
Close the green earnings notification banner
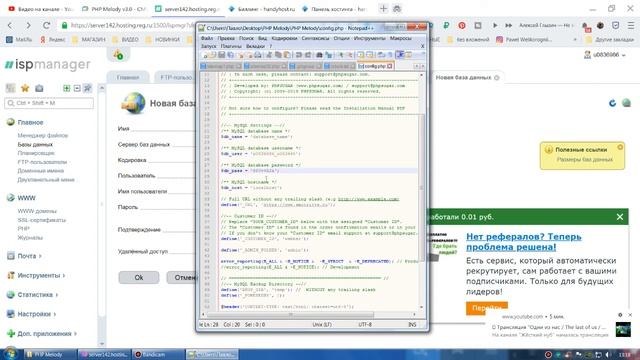pyautogui.click(x=620, y=217)
